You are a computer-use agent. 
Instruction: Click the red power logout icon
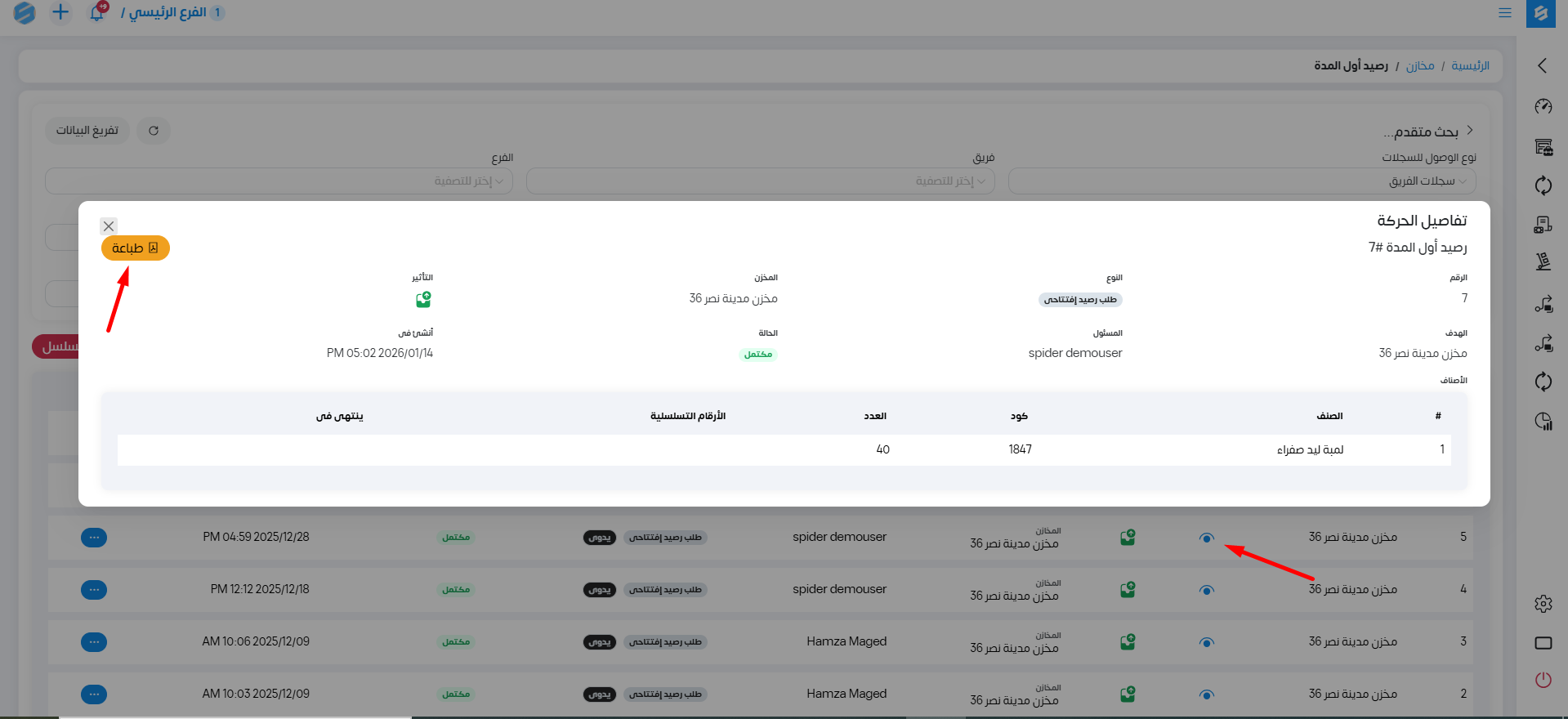pos(1543,680)
